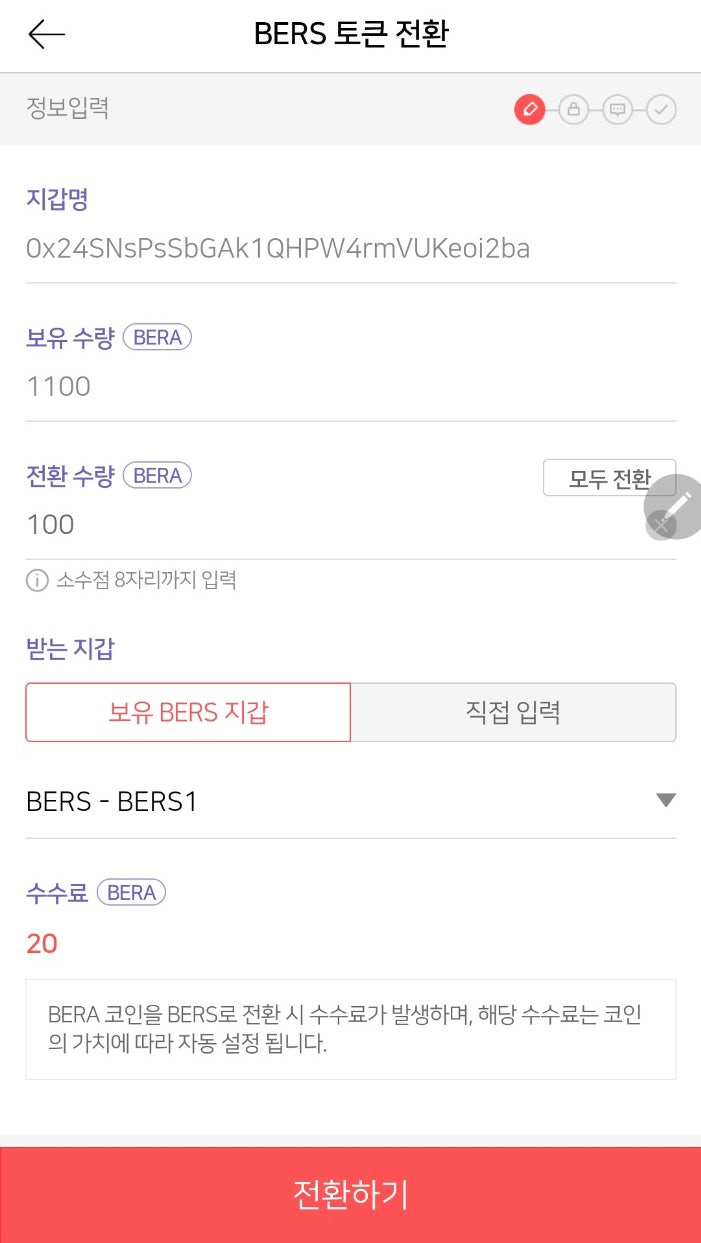The image size is (701, 1243).
Task: Click the checkmark step indicator icon
Action: pyautogui.click(x=661, y=110)
